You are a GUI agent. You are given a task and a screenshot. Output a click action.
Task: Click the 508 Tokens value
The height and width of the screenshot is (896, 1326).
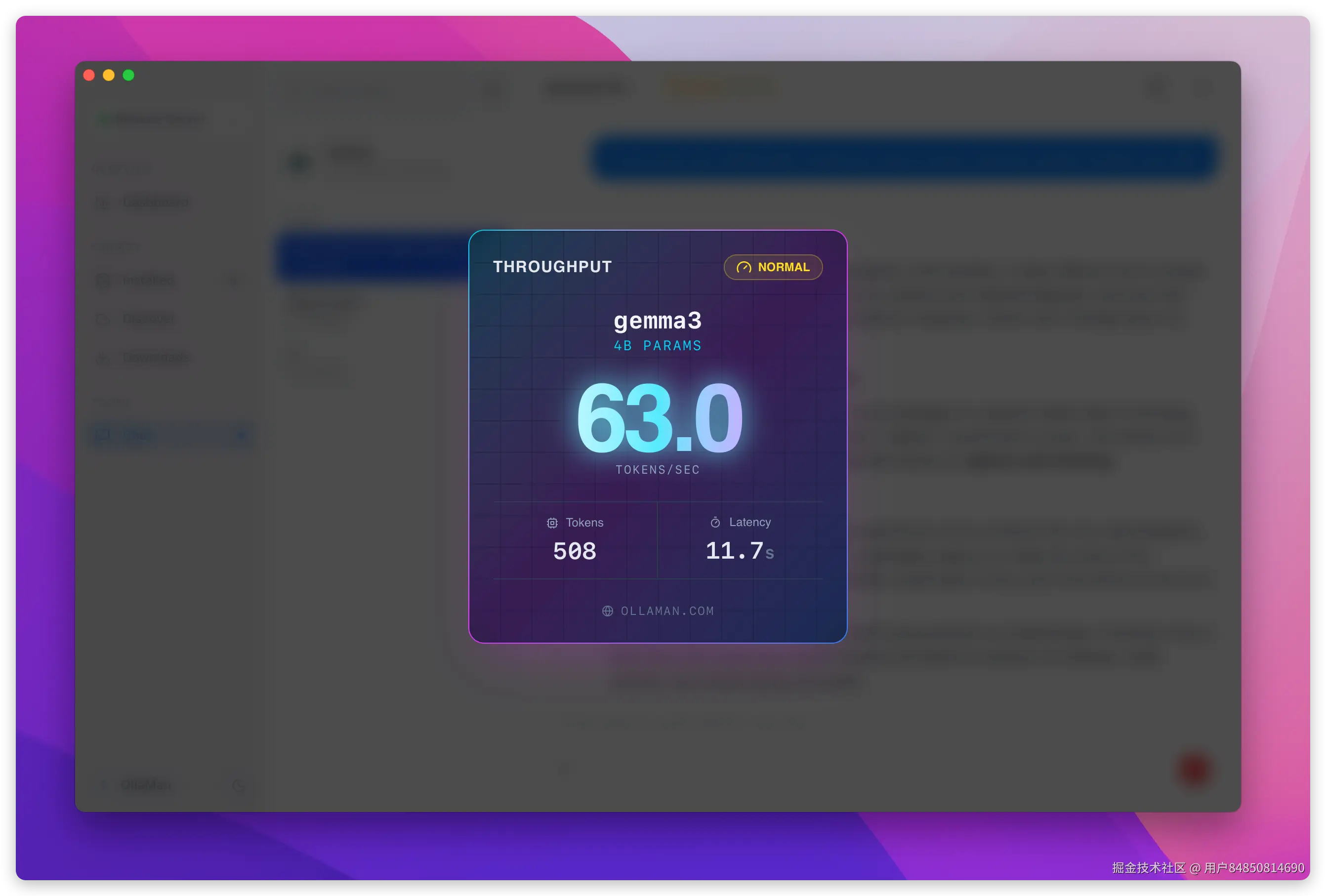[x=575, y=551]
